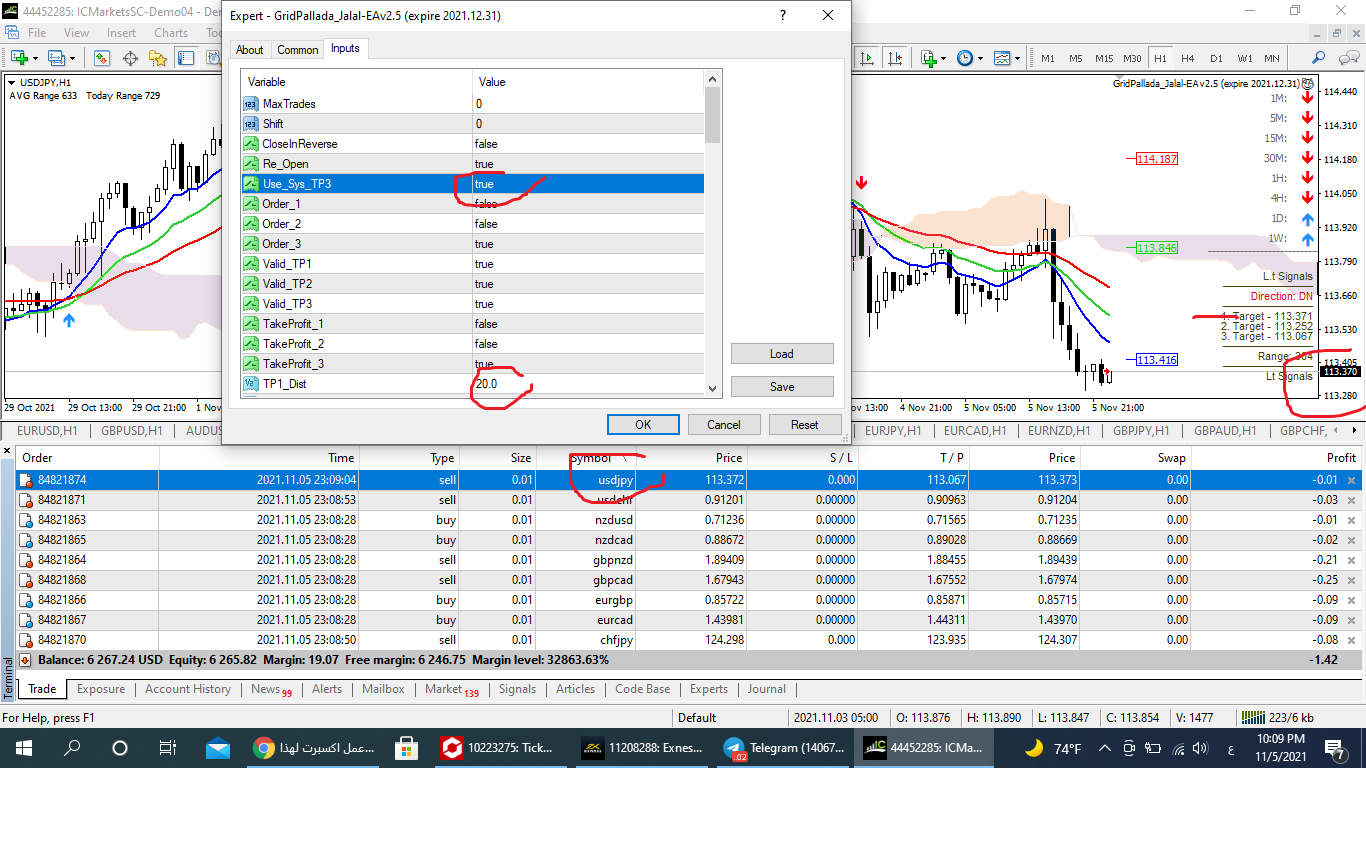The width and height of the screenshot is (1366, 842).
Task: Select the D1 timeframe toggle
Action: point(1216,58)
